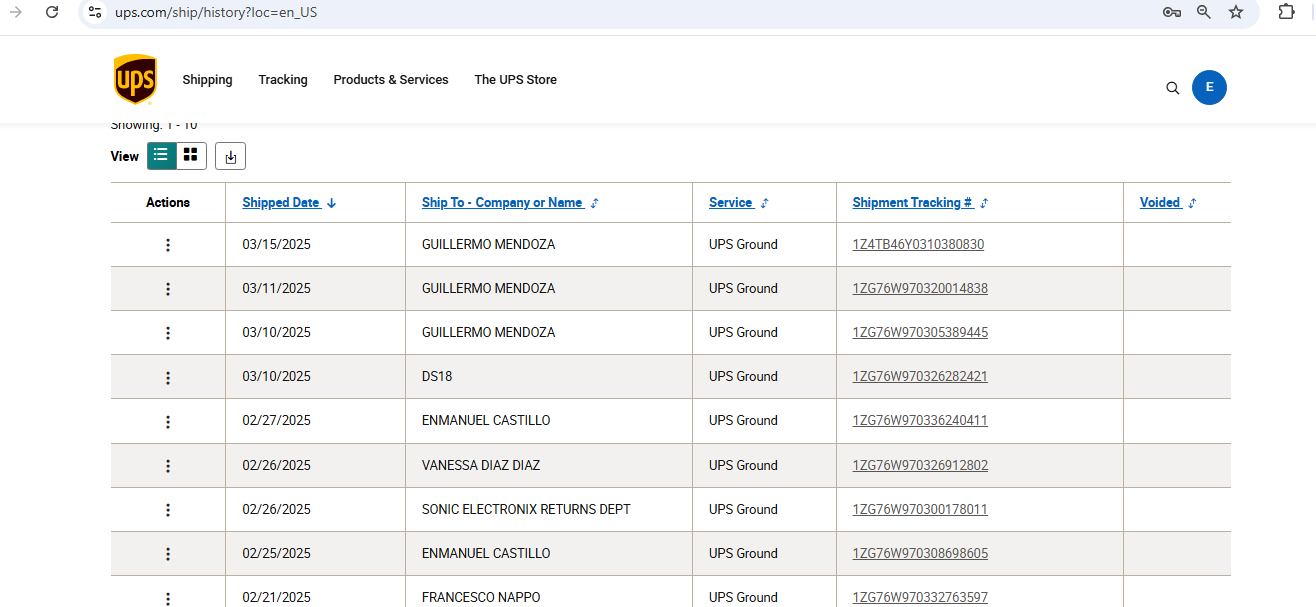Open the user profile avatar E

click(1209, 87)
